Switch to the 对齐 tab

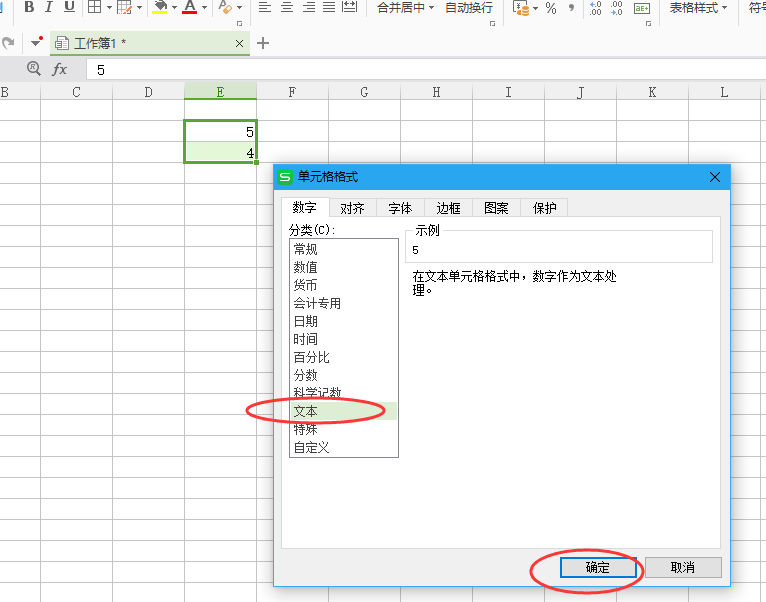click(352, 208)
